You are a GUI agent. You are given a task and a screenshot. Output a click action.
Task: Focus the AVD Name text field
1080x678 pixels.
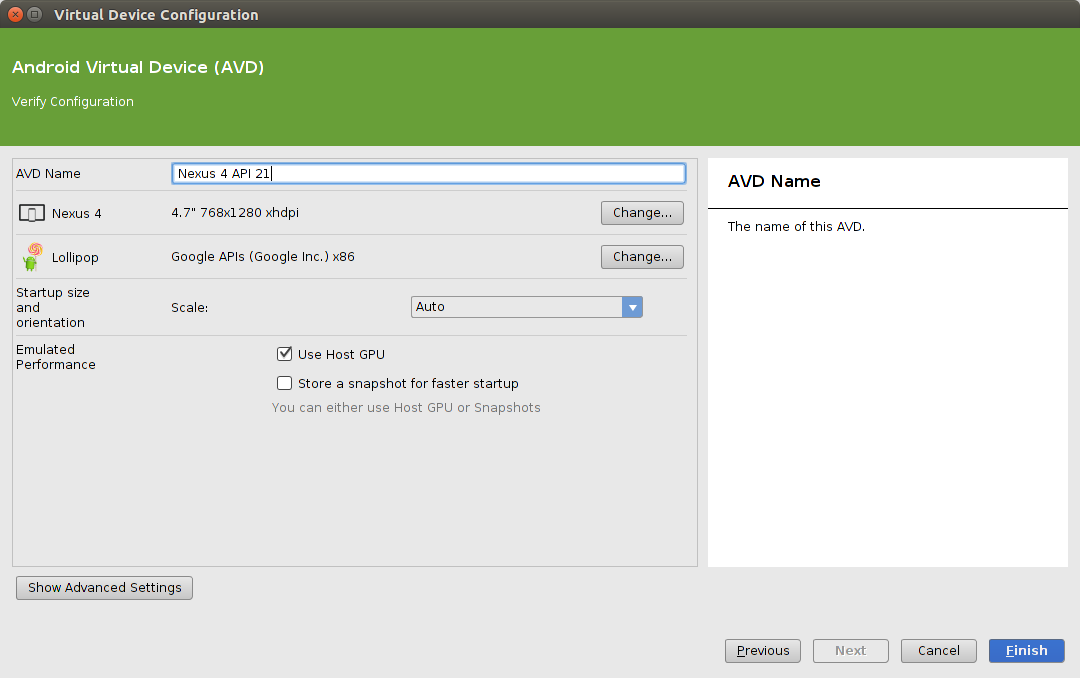point(428,174)
